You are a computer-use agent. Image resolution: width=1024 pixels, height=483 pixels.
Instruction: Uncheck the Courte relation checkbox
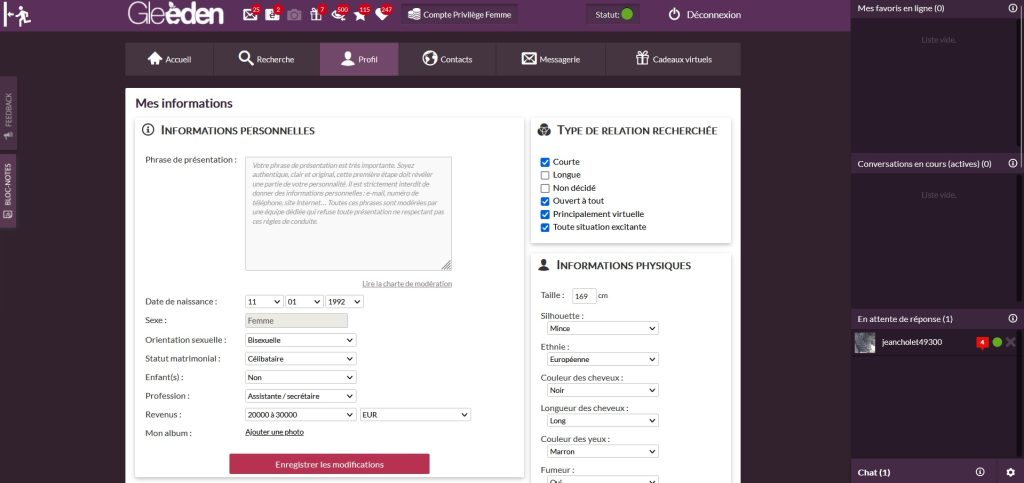(545, 162)
